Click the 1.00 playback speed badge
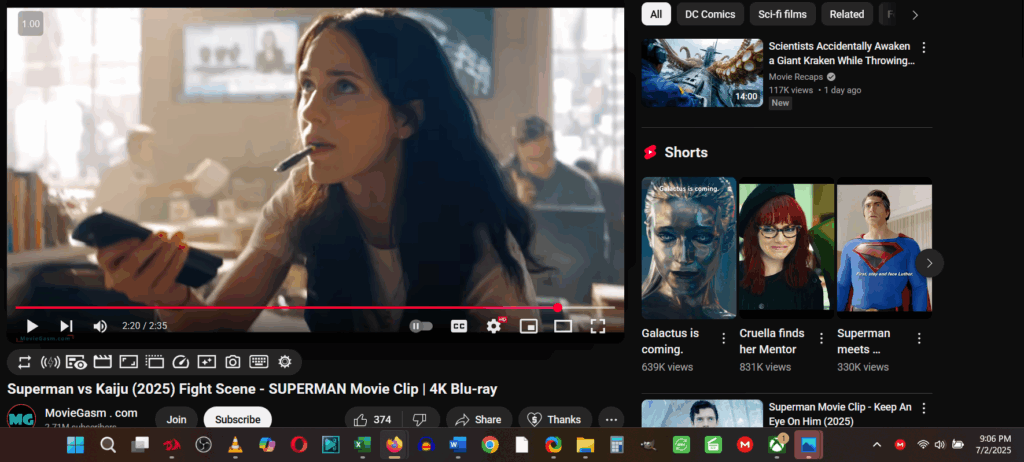Screen dimensions: 1024x462 click(31, 24)
